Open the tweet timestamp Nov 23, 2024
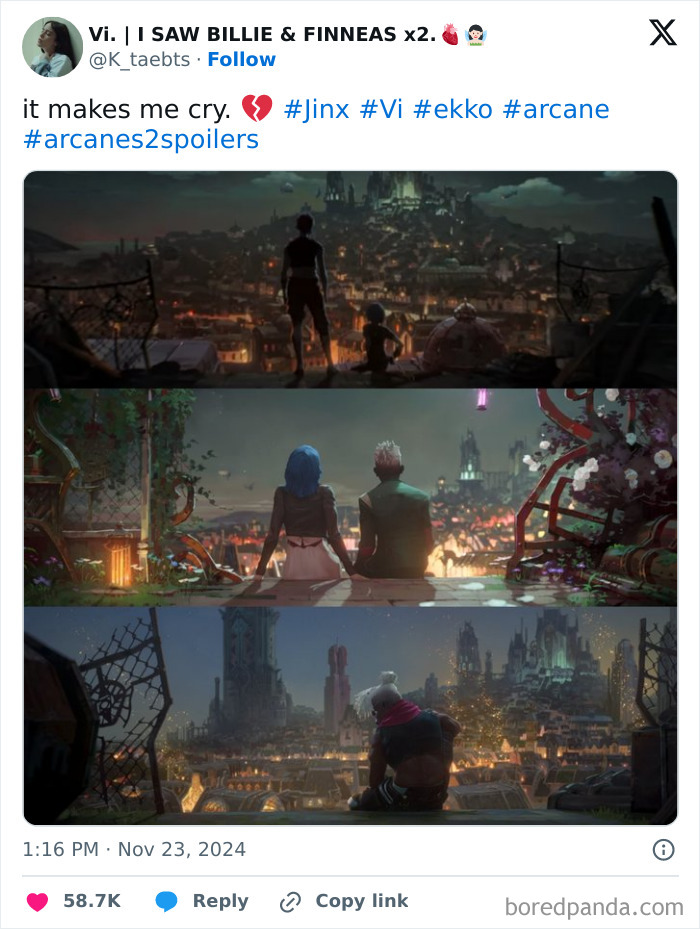700x929 pixels. pos(134,850)
